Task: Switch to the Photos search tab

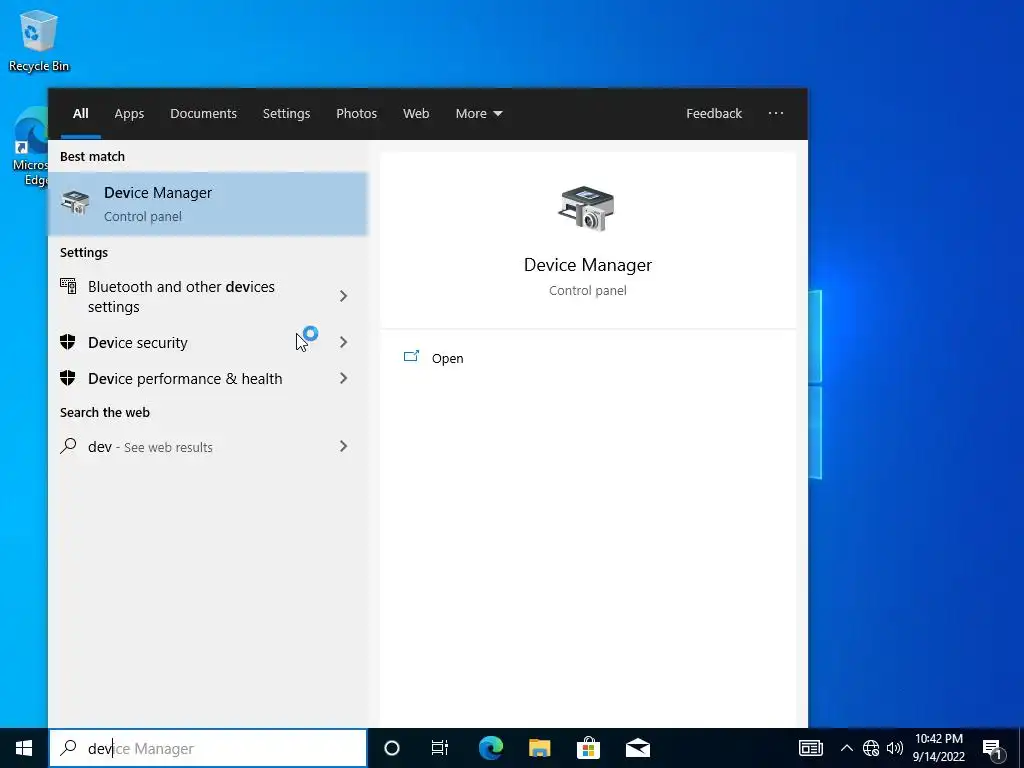Action: 357,114
